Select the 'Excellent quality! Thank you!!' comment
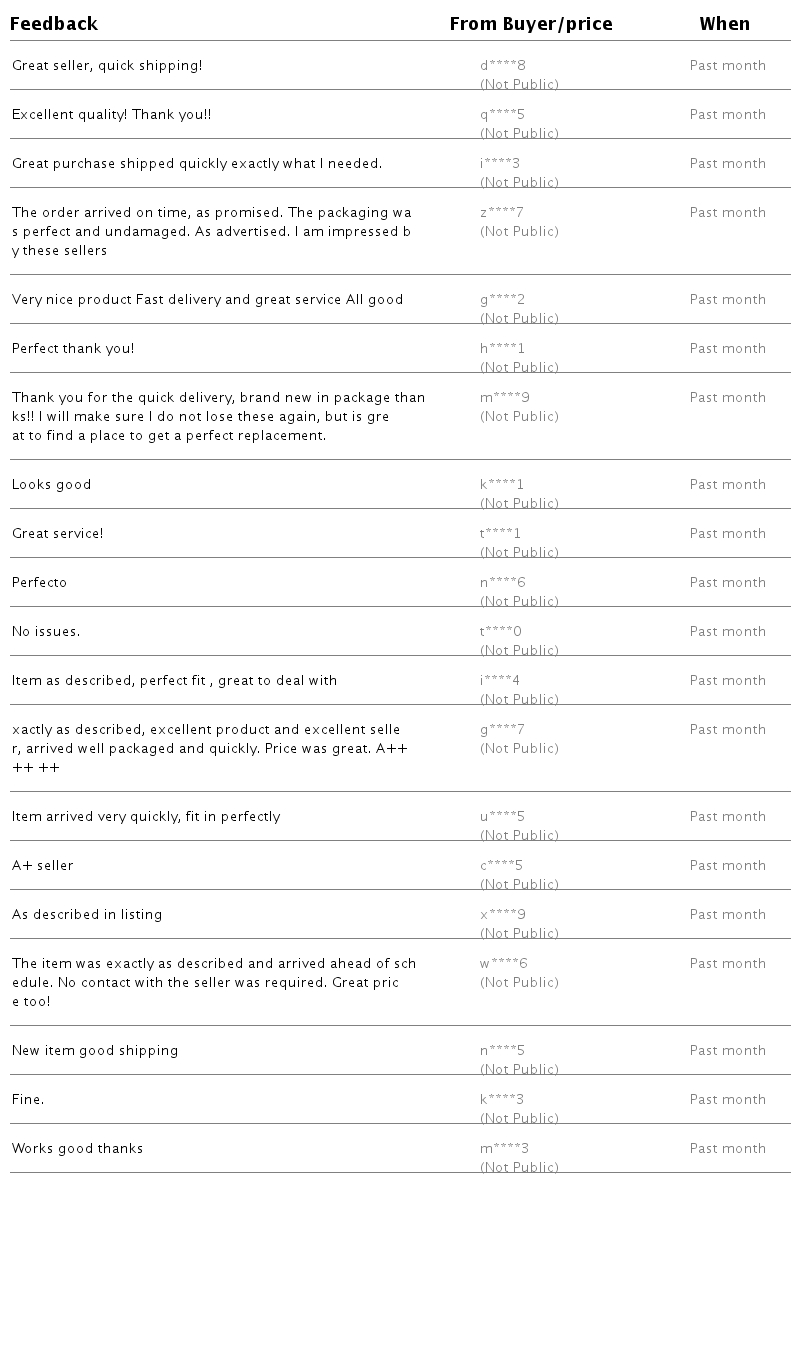The width and height of the screenshot is (800, 1368). tap(112, 115)
